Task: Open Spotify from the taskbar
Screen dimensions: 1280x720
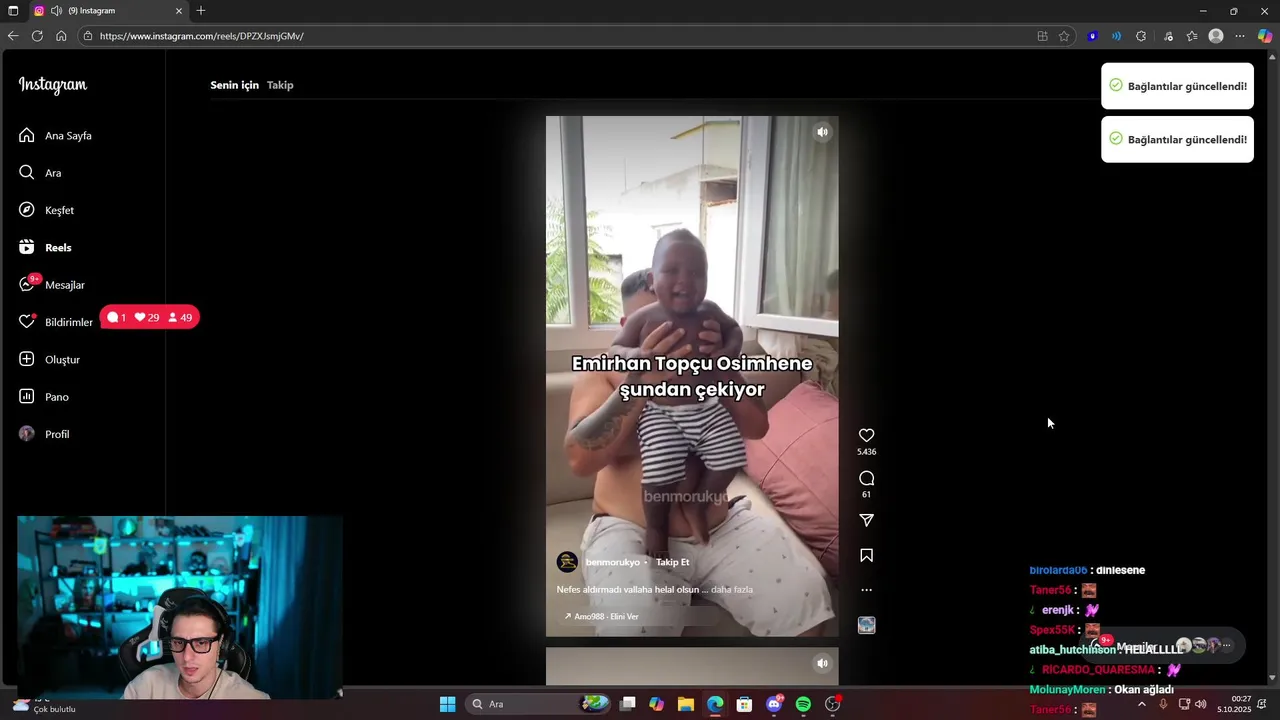Action: (803, 704)
